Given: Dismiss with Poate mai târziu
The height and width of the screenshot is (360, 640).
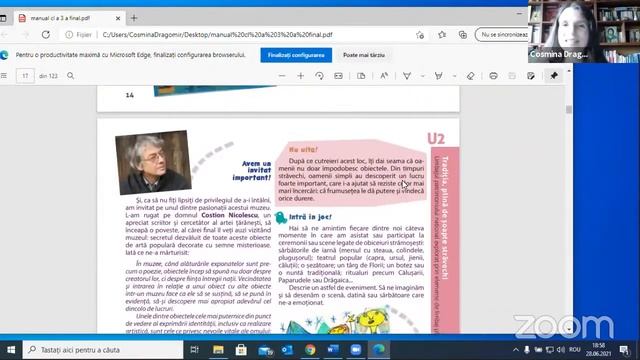Looking at the screenshot, I should [x=364, y=55].
